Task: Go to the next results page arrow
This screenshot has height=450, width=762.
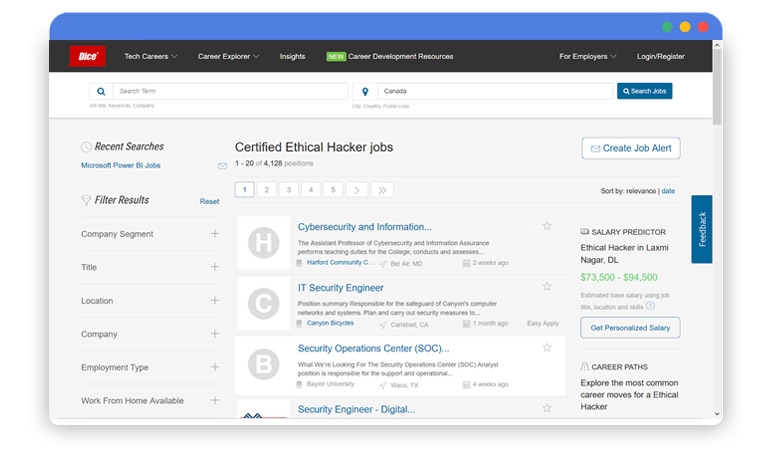Action: (x=358, y=190)
